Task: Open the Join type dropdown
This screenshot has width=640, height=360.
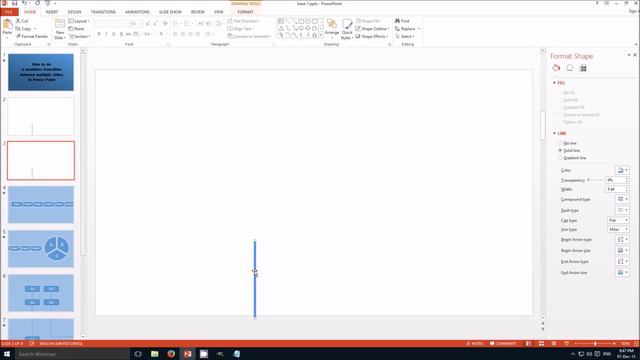Action: click(618, 229)
